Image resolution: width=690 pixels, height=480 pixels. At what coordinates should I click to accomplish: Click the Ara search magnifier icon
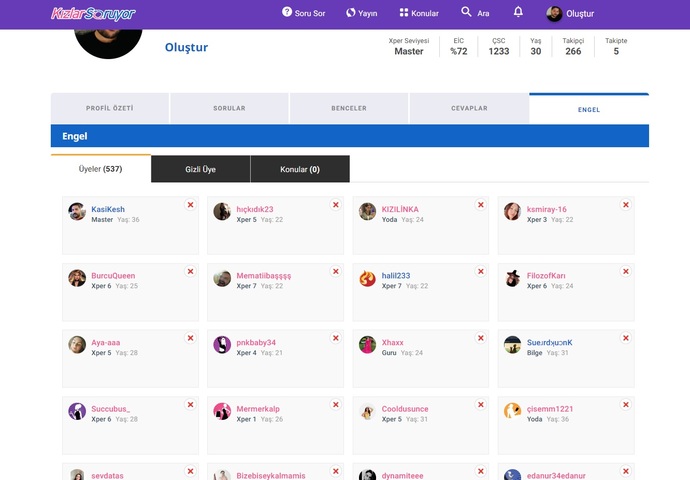466,11
